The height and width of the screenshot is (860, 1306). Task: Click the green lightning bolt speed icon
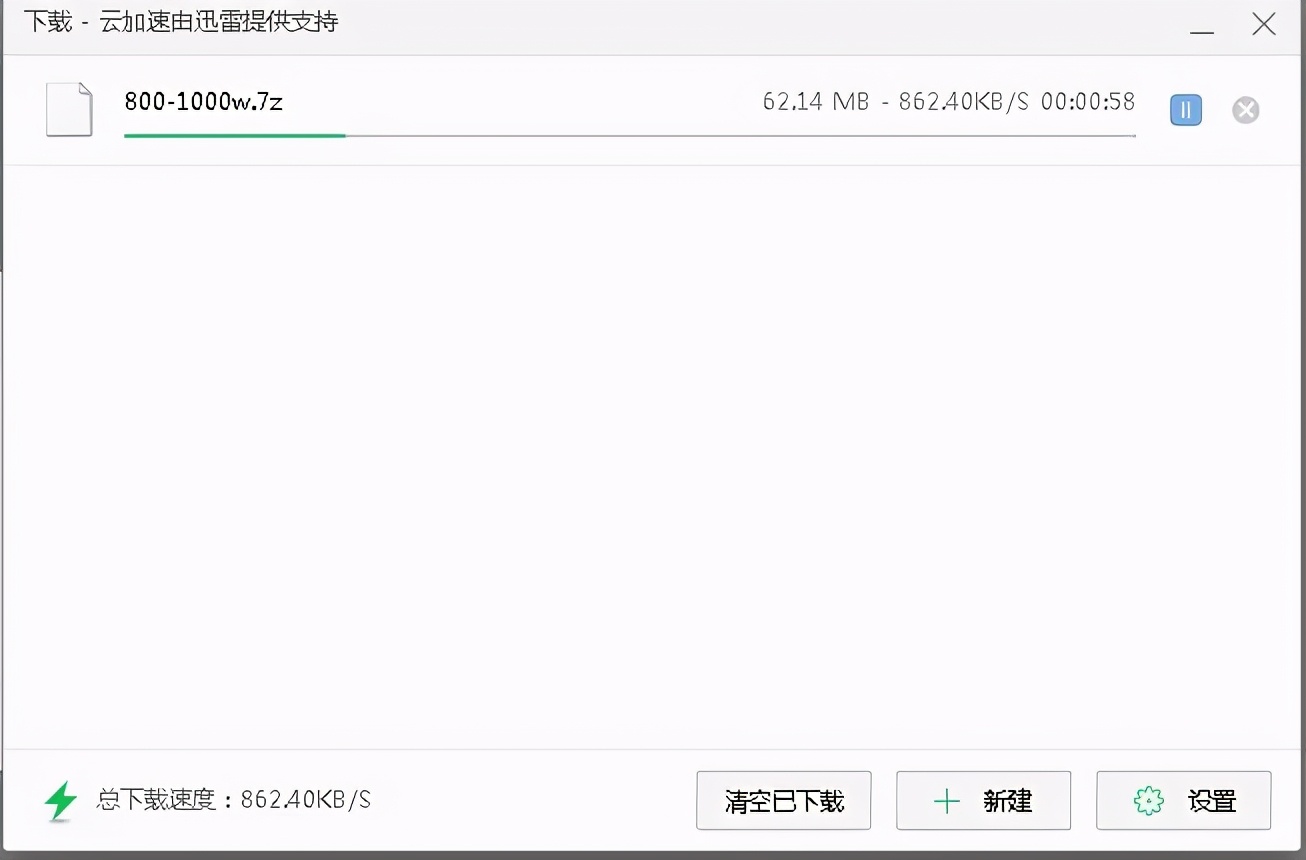click(x=62, y=801)
